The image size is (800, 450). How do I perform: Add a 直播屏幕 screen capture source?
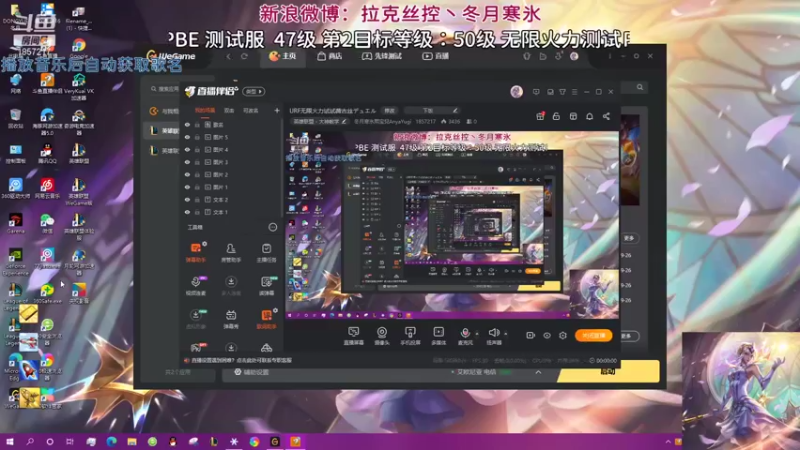pos(353,336)
